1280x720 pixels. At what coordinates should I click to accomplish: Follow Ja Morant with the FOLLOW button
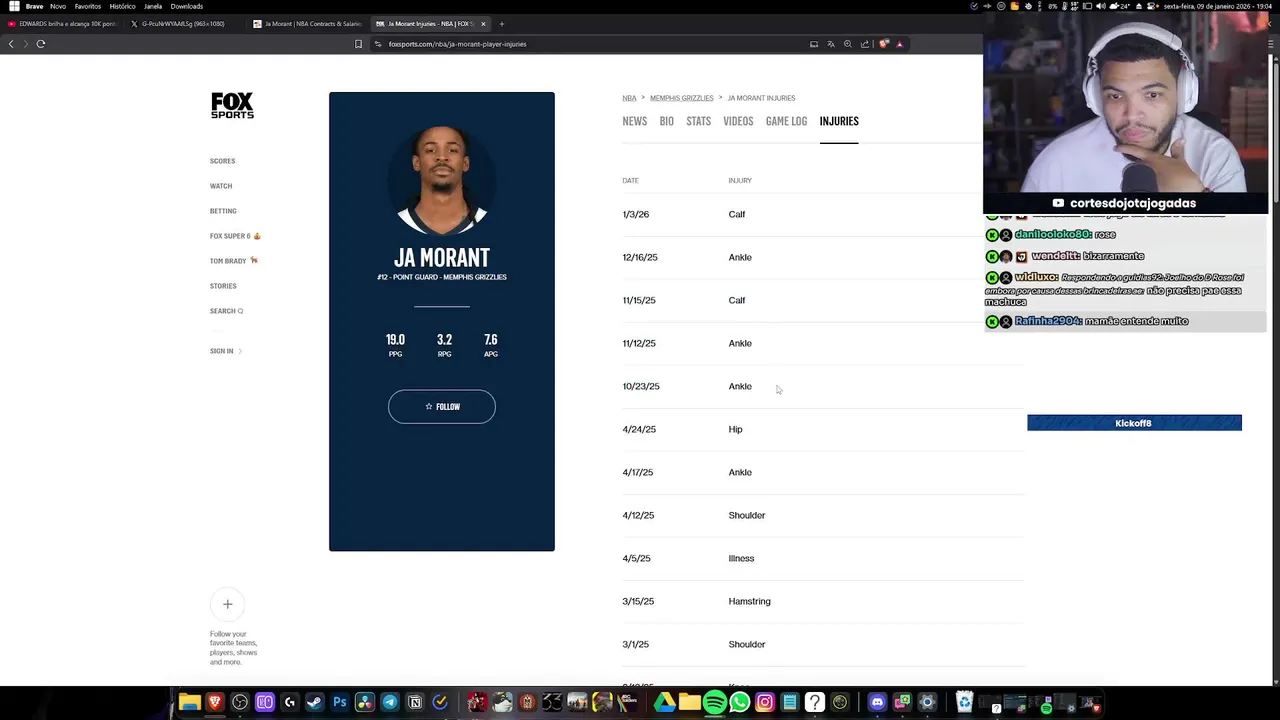tap(442, 407)
